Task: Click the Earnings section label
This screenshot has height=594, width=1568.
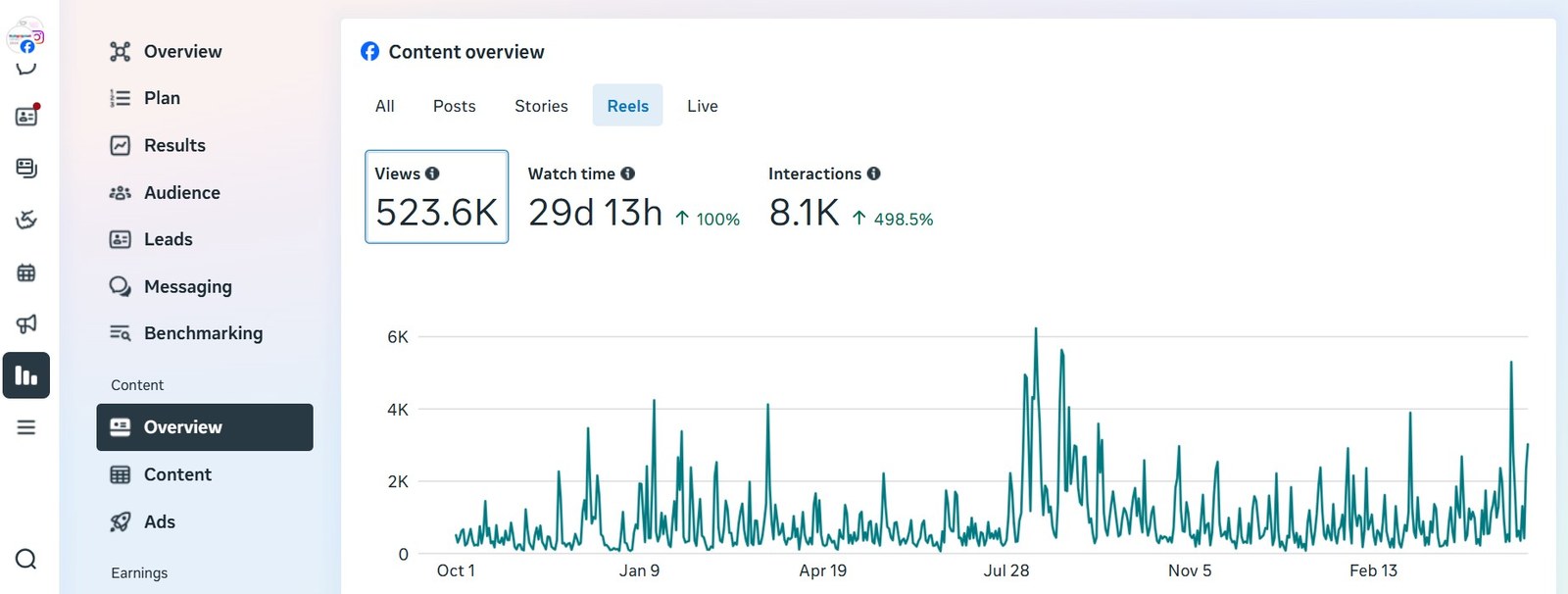Action: (139, 572)
